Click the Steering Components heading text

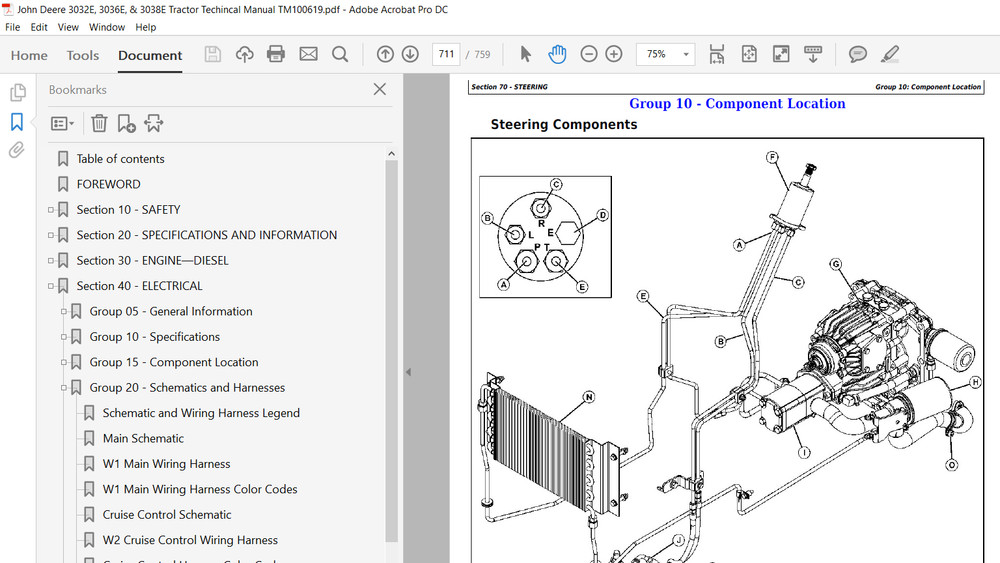(564, 124)
